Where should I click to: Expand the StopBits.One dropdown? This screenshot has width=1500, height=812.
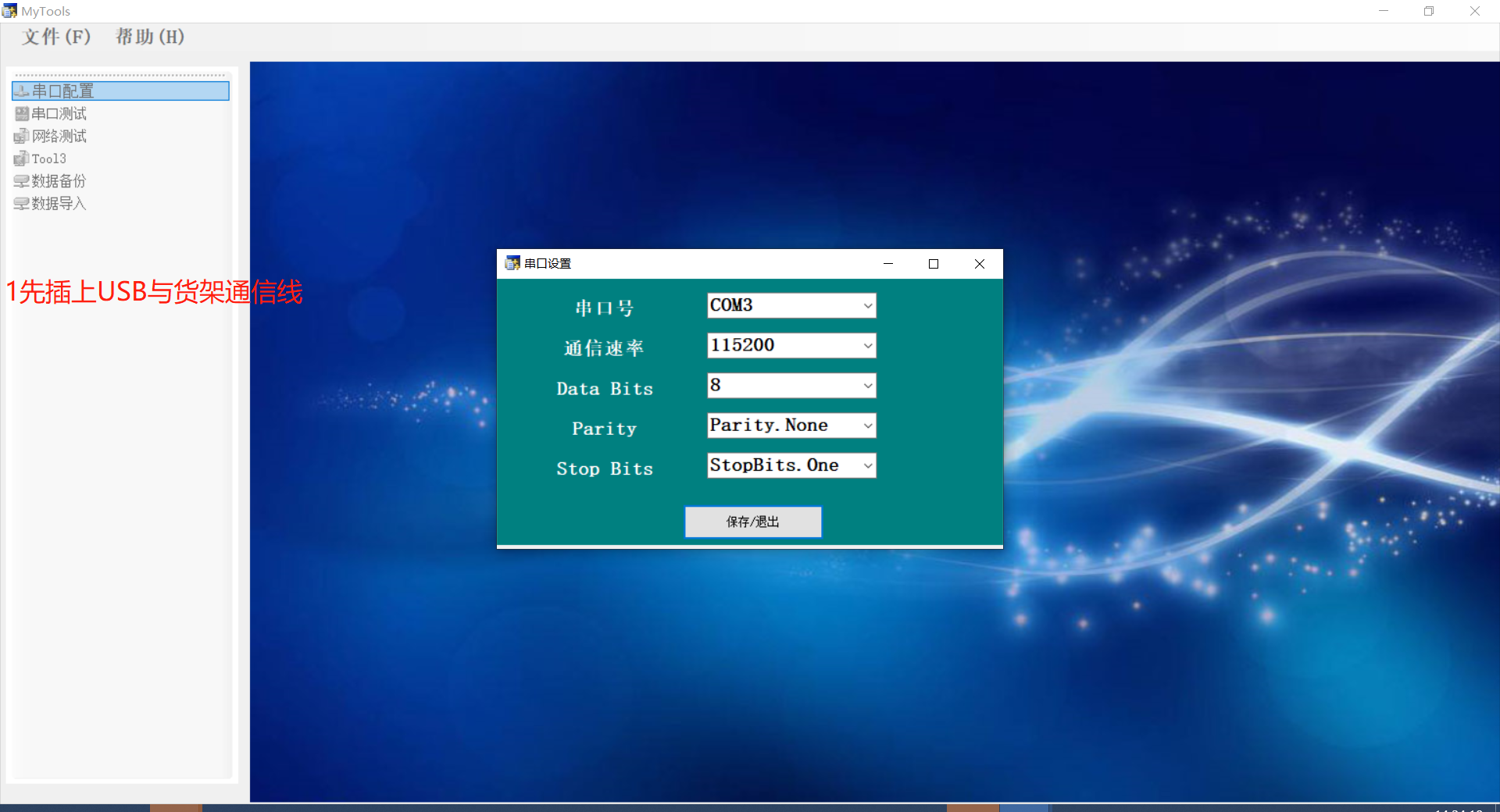867,466
